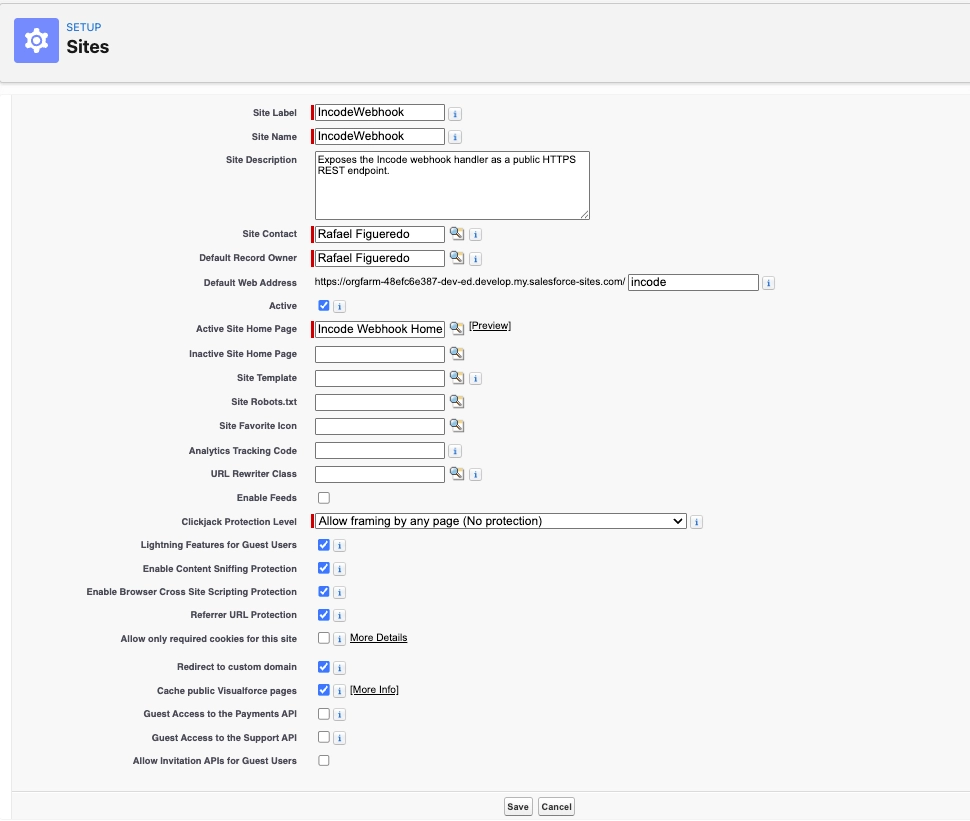
Task: Show info icon for Default Web Address
Action: 768,283
